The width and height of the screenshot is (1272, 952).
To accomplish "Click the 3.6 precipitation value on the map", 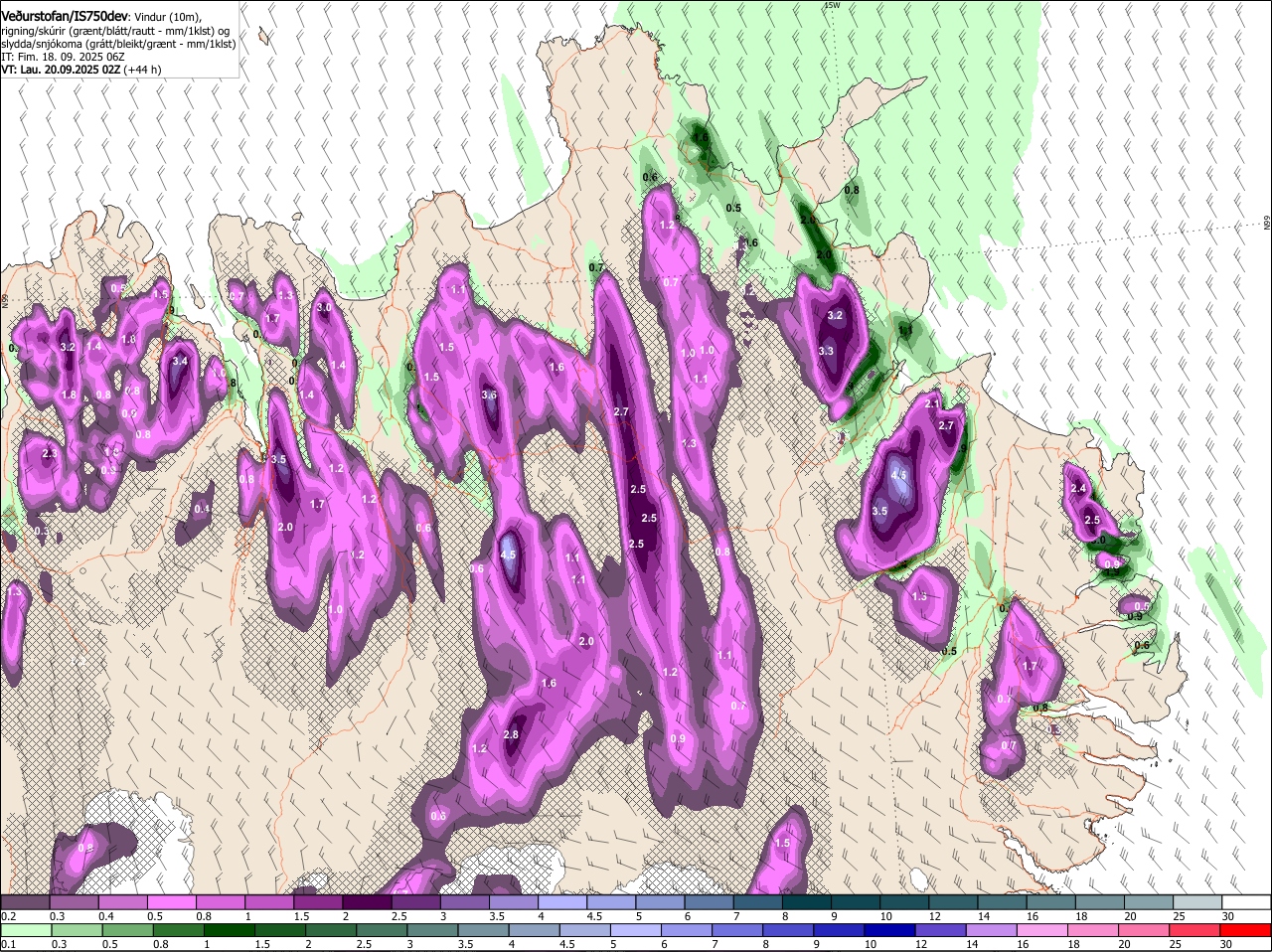I will [489, 395].
